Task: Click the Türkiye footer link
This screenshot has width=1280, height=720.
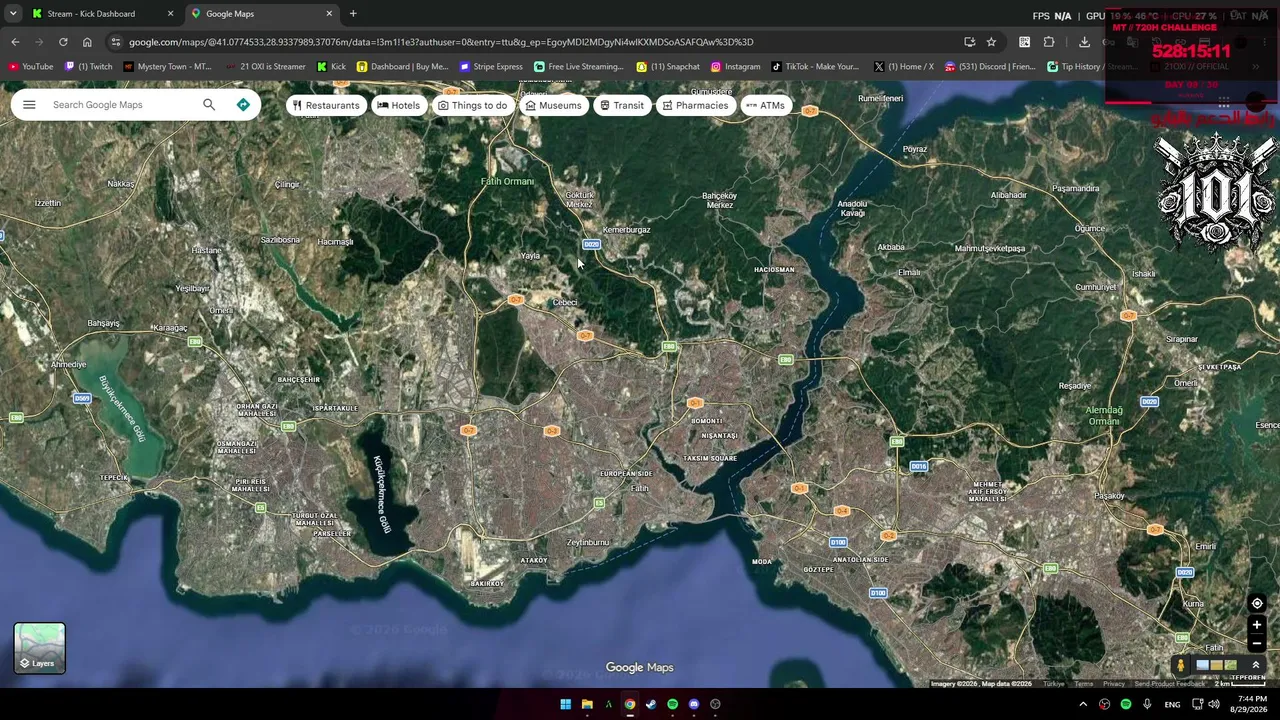Action: [x=1054, y=684]
